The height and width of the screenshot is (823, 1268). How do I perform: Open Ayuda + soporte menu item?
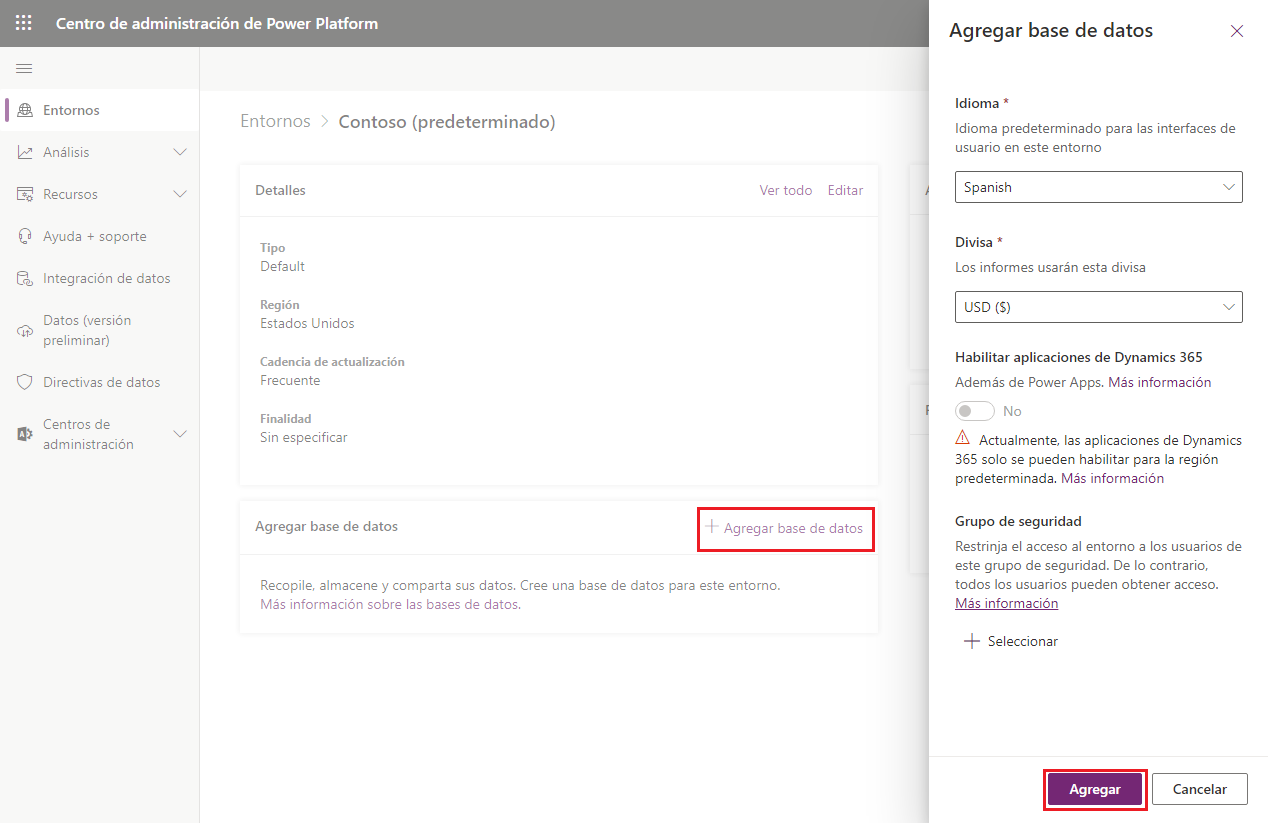pyautogui.click(x=100, y=236)
